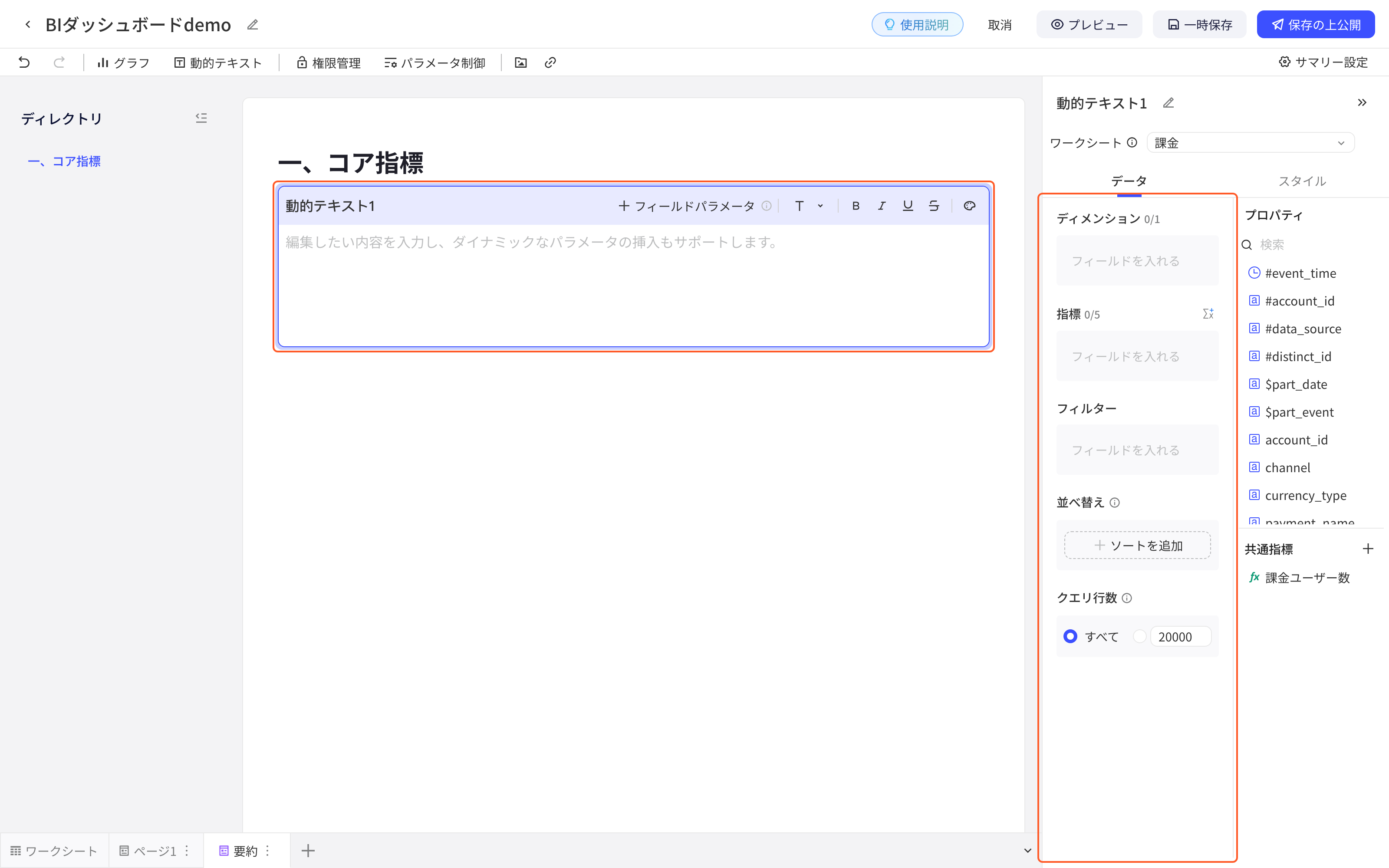
Task: Open the ワークシート bottom tab
Action: [54, 851]
